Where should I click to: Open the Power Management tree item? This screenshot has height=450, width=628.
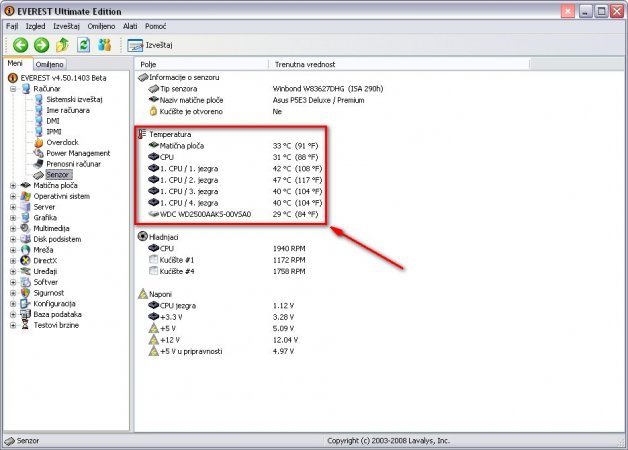coord(78,153)
